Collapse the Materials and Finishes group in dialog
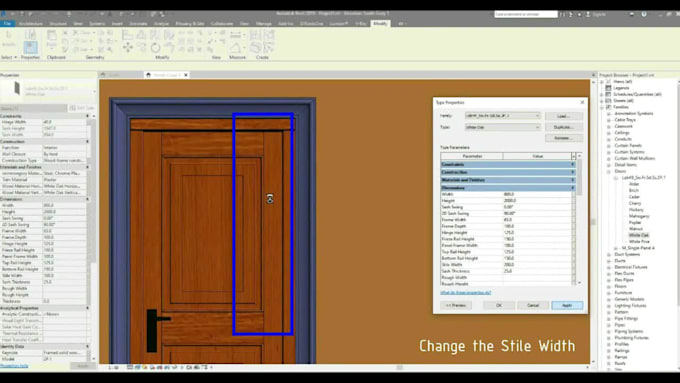Screen dimensions: 680x383 click(572, 180)
